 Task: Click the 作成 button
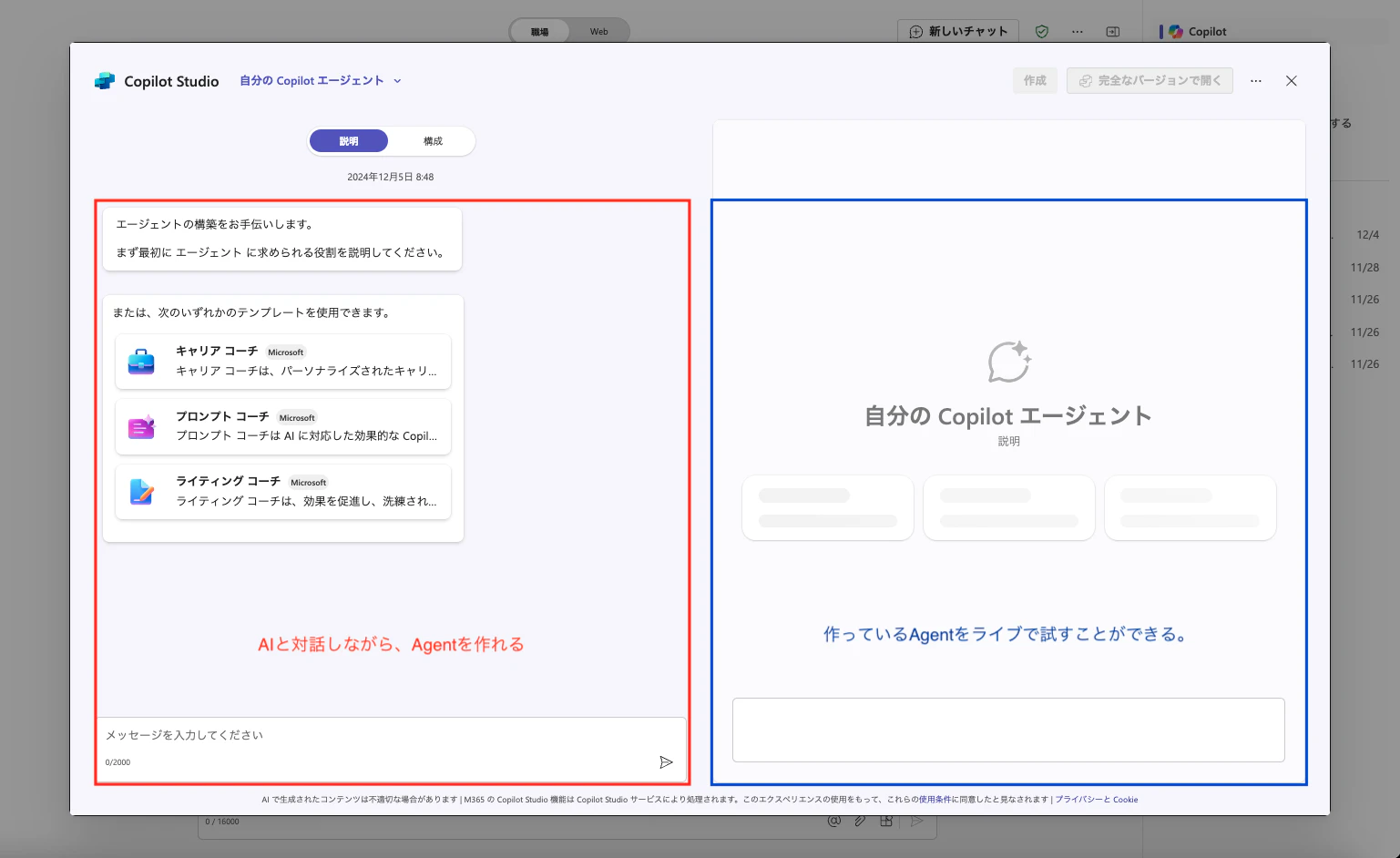(x=1035, y=81)
